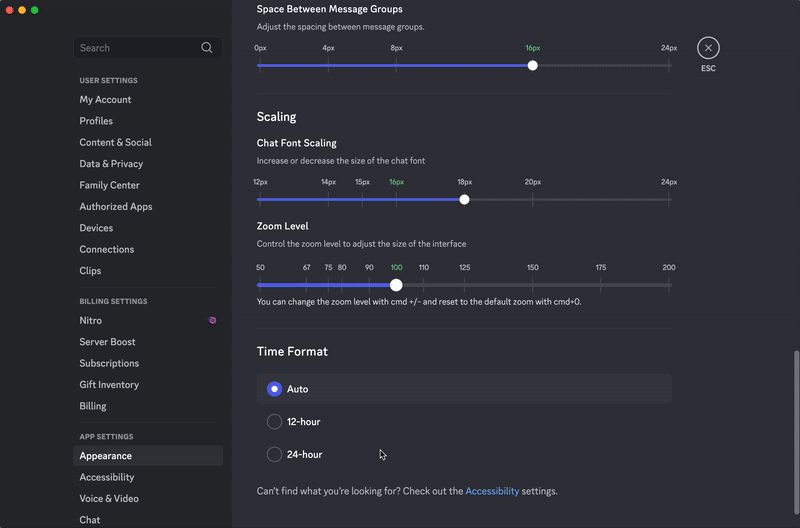
Task: Click the Nitro badge icon in sidebar
Action: click(212, 320)
